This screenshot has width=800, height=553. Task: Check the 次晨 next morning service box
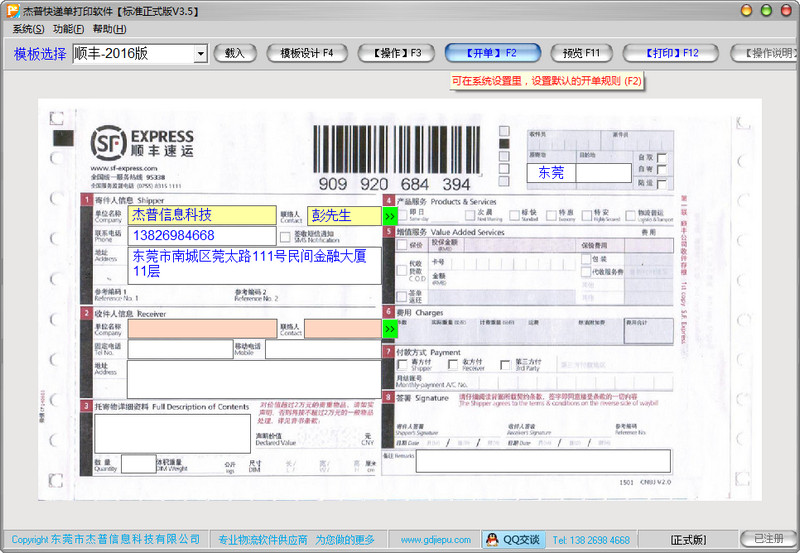click(470, 215)
